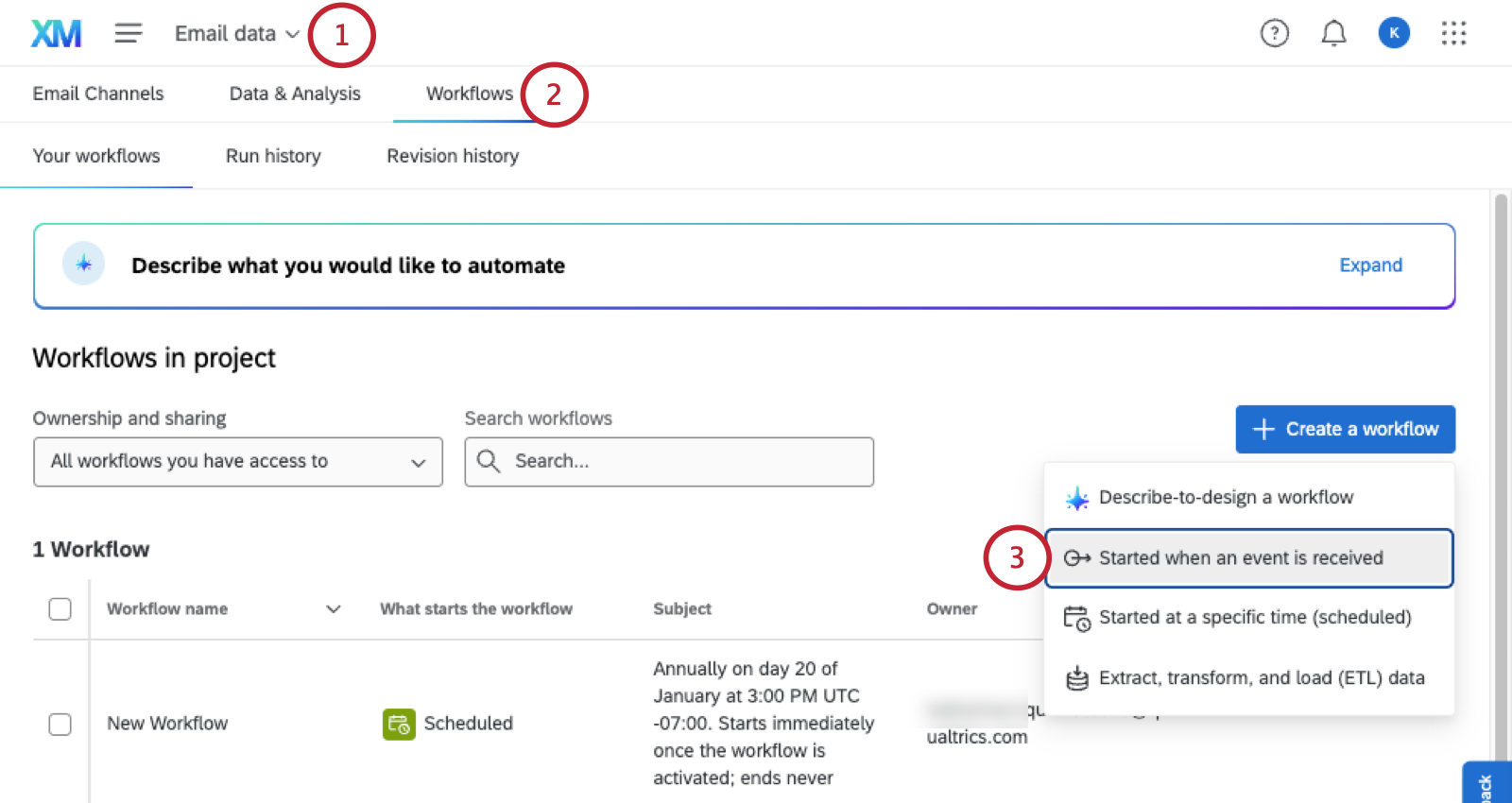Screen dimensions: 1512x803
Task: Switch to the Data & Analysis tab
Action: 295,94
